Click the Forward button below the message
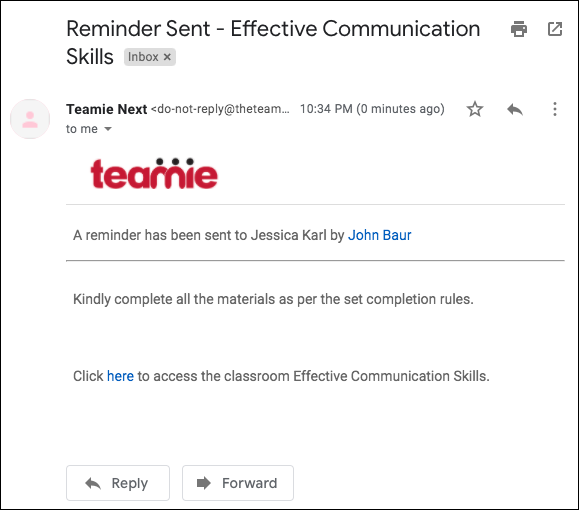Screen dimensions: 579x510 [x=238, y=483]
